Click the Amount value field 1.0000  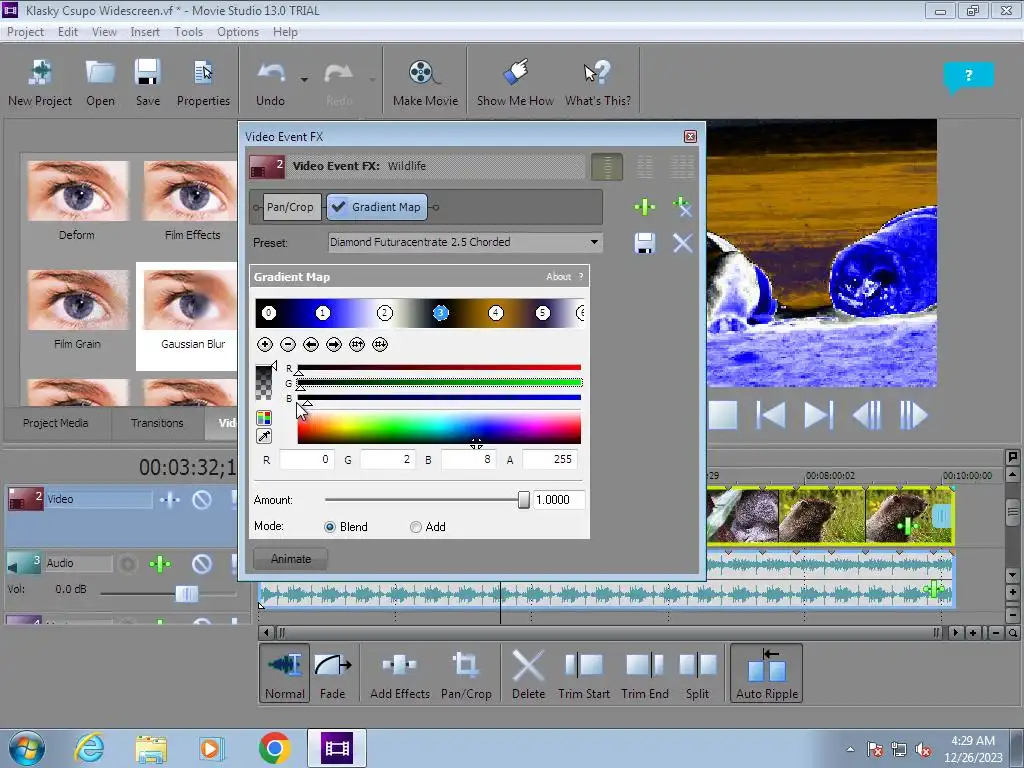558,500
